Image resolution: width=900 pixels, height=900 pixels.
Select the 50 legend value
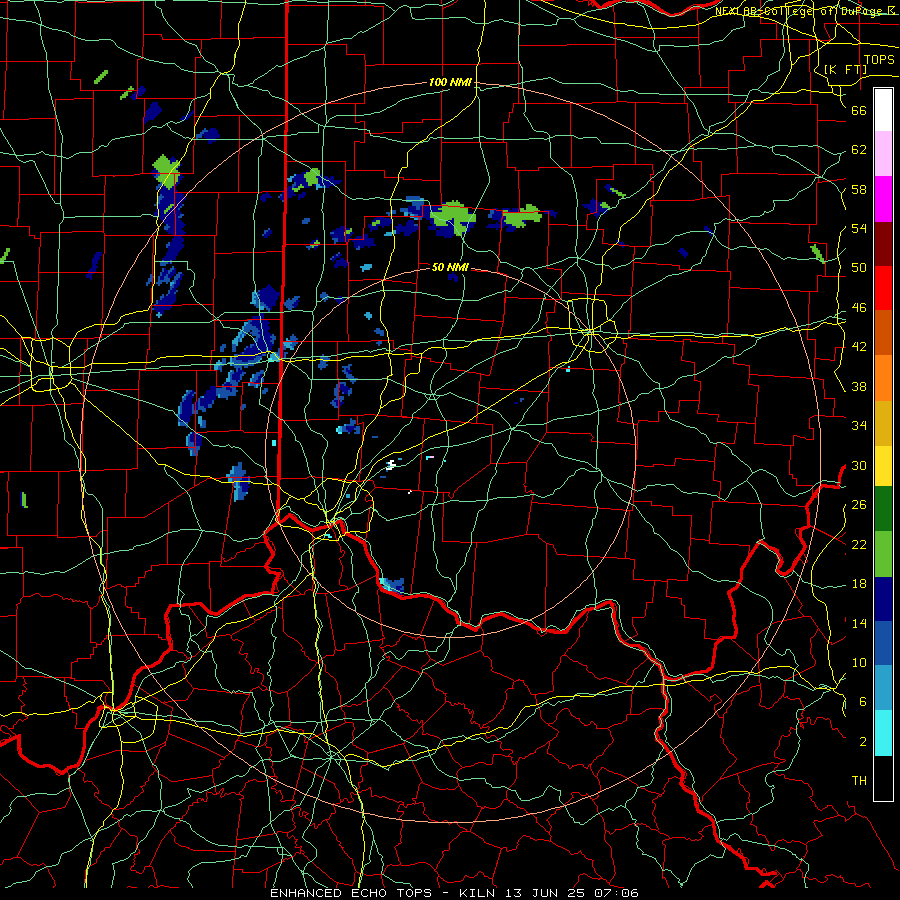coord(859,268)
